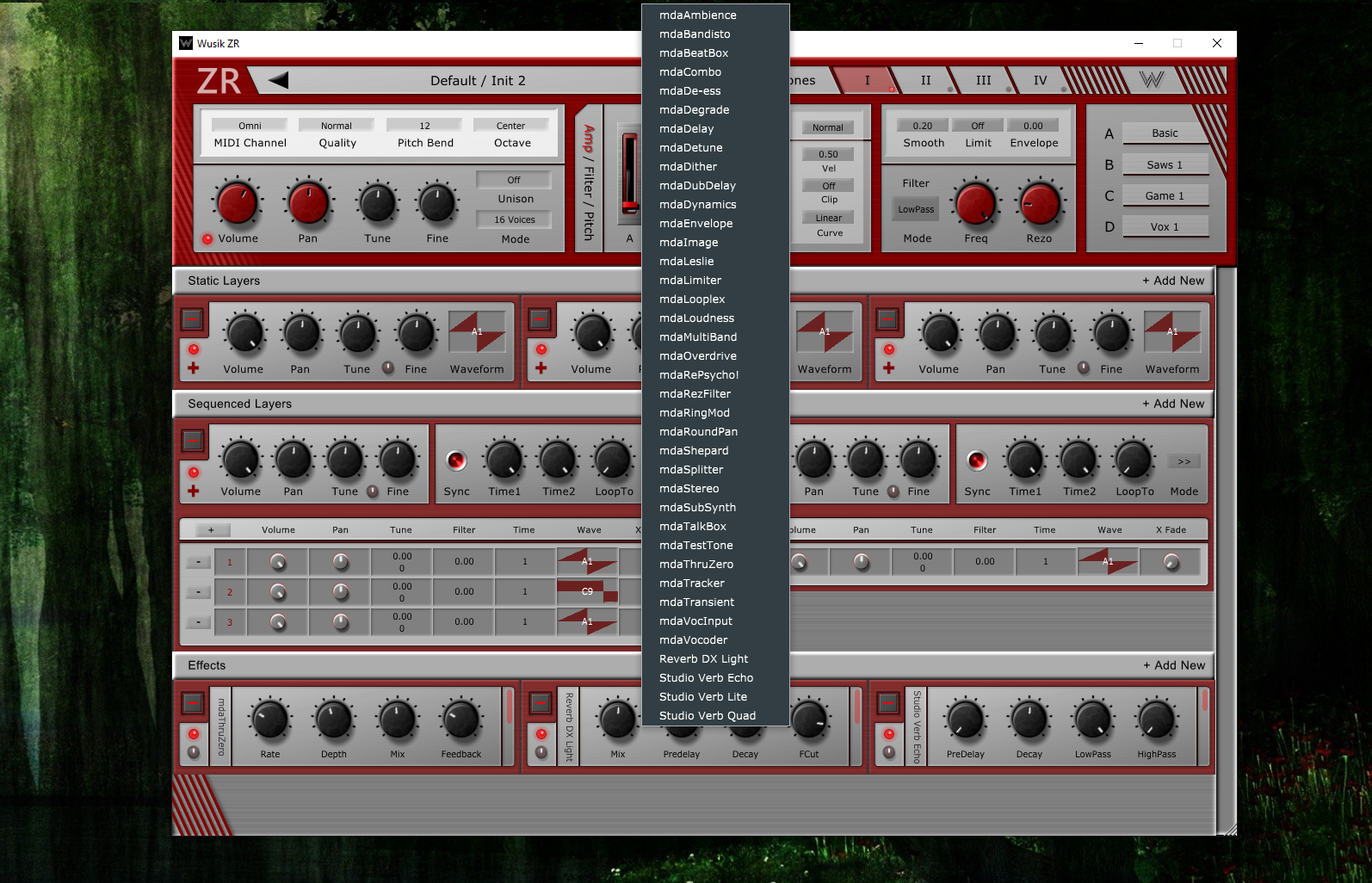
Task: Click the Filter Rezo knob
Action: [x=1039, y=204]
